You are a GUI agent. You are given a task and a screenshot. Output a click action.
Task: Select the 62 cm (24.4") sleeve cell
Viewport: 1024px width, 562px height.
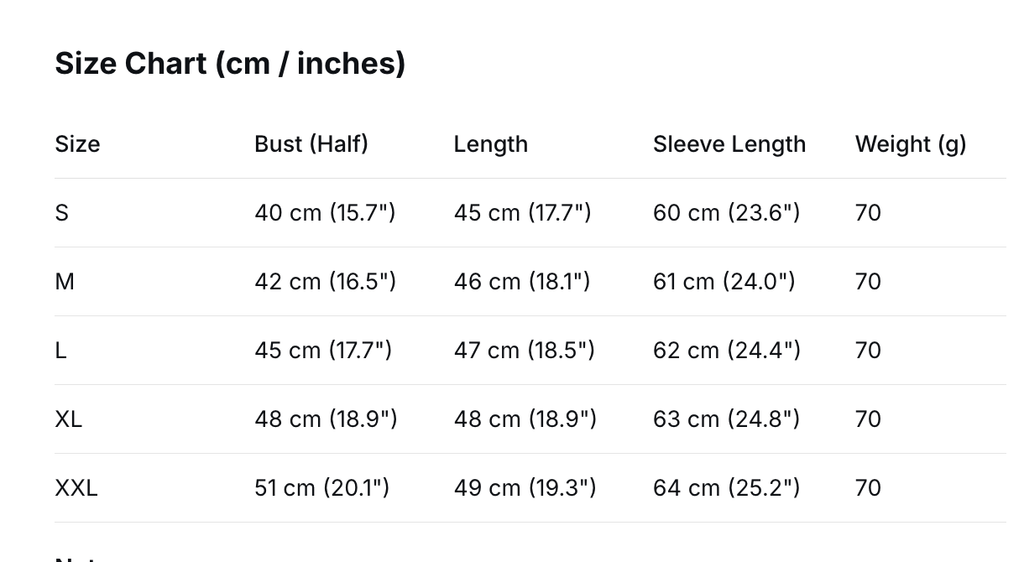tap(726, 351)
